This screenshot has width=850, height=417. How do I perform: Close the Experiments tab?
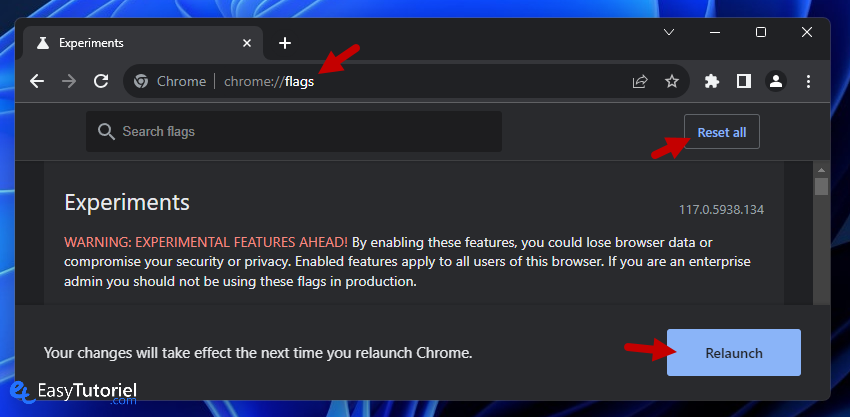click(247, 43)
